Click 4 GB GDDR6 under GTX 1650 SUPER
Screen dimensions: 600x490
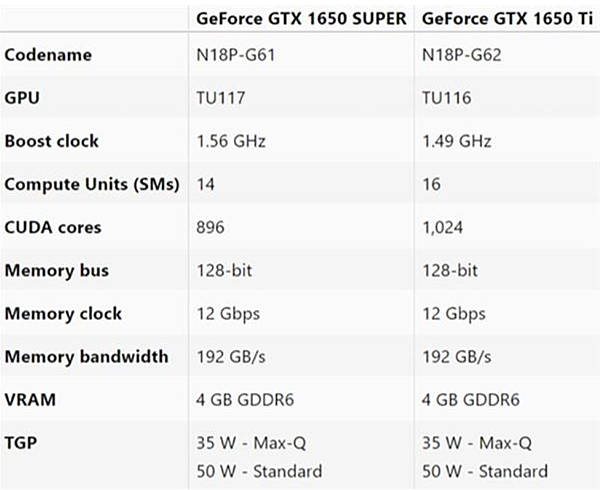coord(245,400)
